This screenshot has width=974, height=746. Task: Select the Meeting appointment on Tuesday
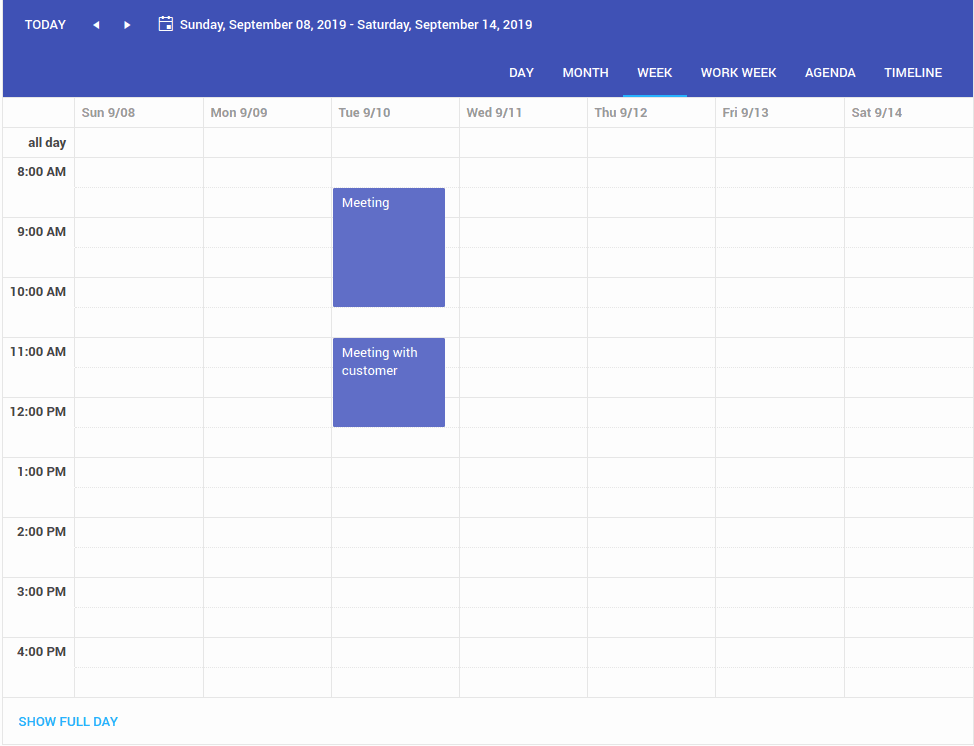point(389,247)
